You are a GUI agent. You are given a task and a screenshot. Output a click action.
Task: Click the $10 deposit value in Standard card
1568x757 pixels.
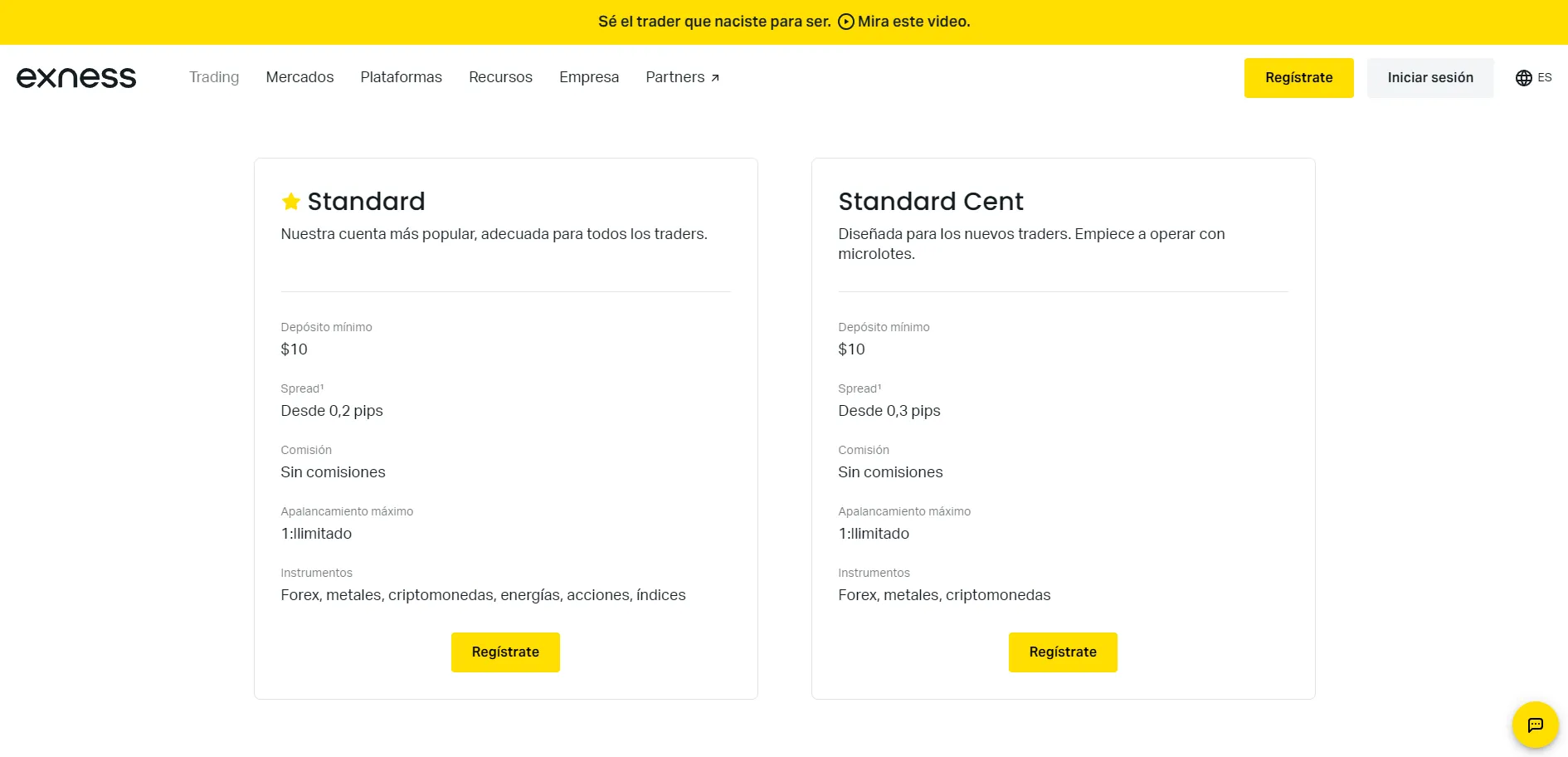(x=294, y=349)
